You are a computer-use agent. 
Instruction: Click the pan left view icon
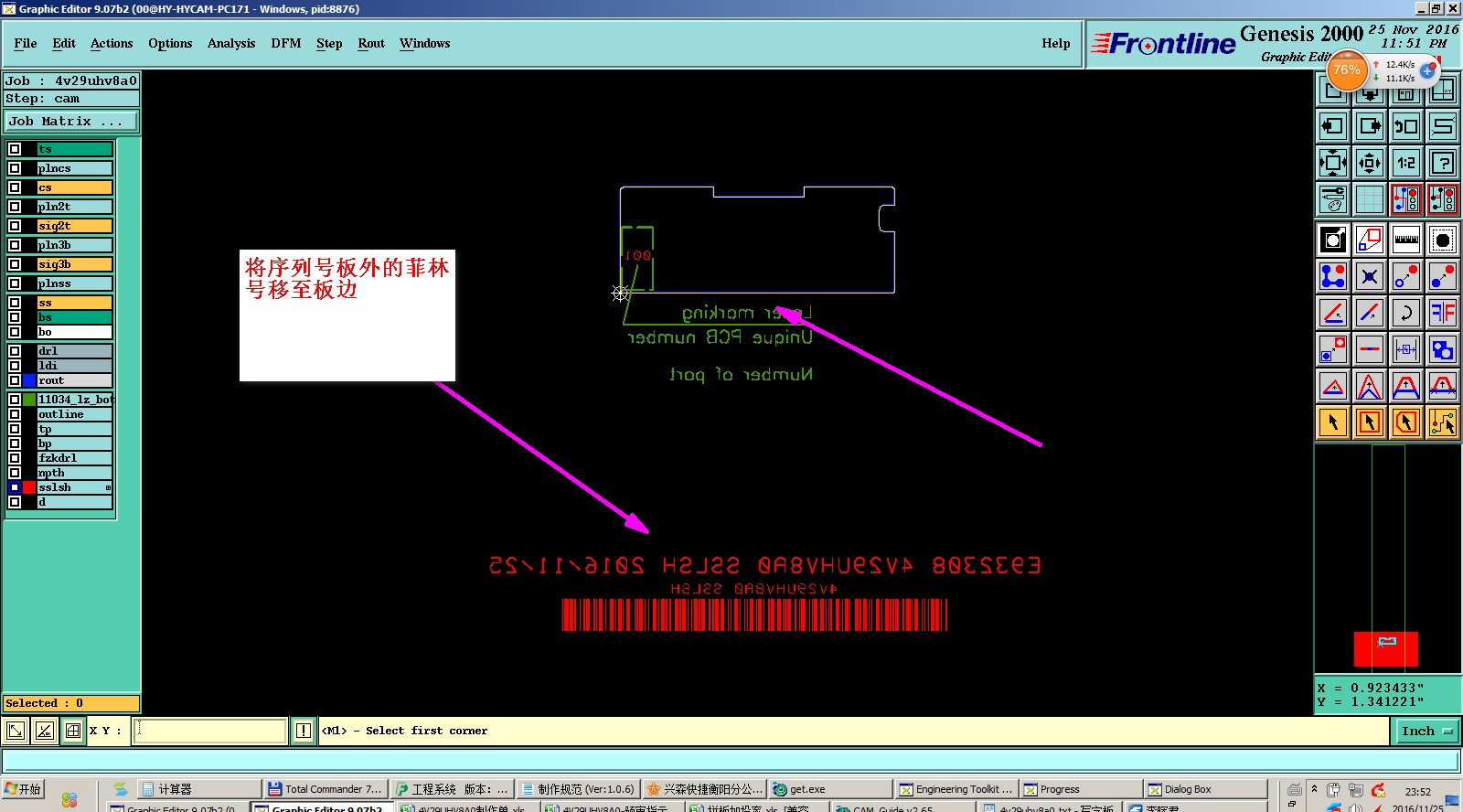[1333, 126]
